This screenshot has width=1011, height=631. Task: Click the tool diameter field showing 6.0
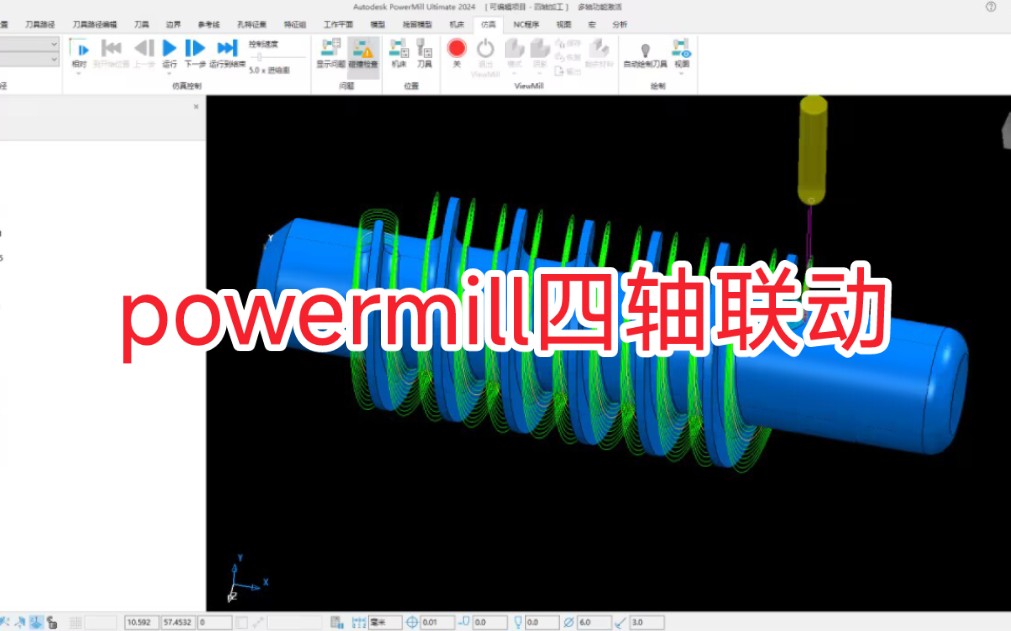click(x=593, y=622)
